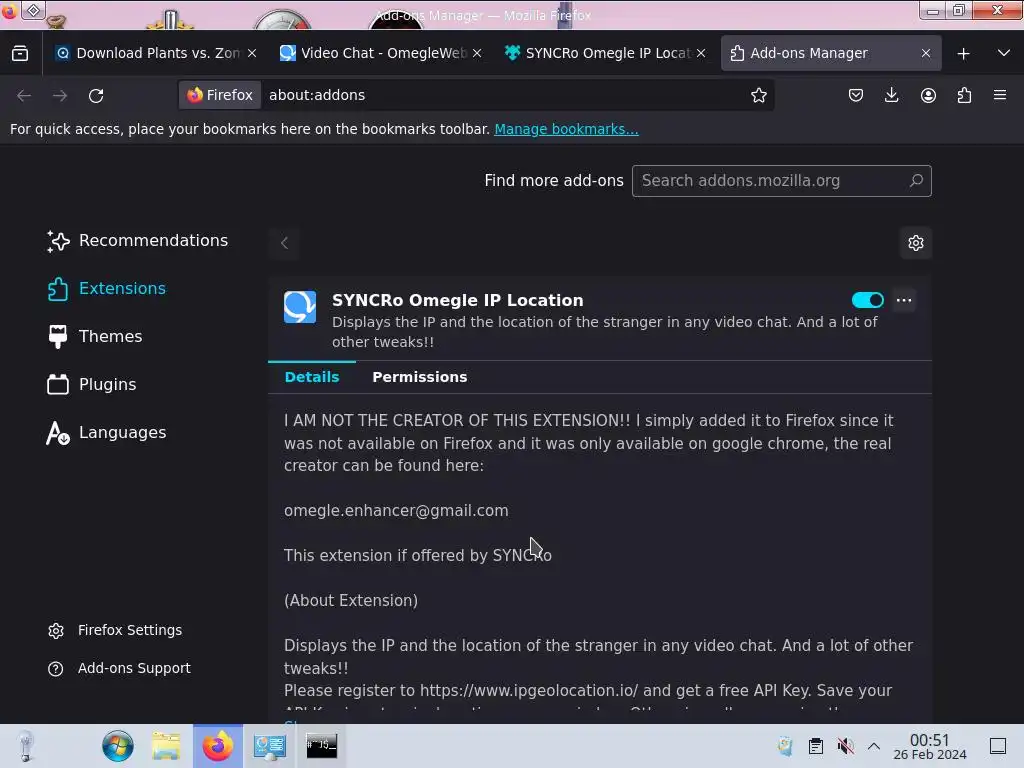The image size is (1024, 768).
Task: Click the https://www.ipgeolocation.io/ text
Action: pyautogui.click(x=529, y=691)
